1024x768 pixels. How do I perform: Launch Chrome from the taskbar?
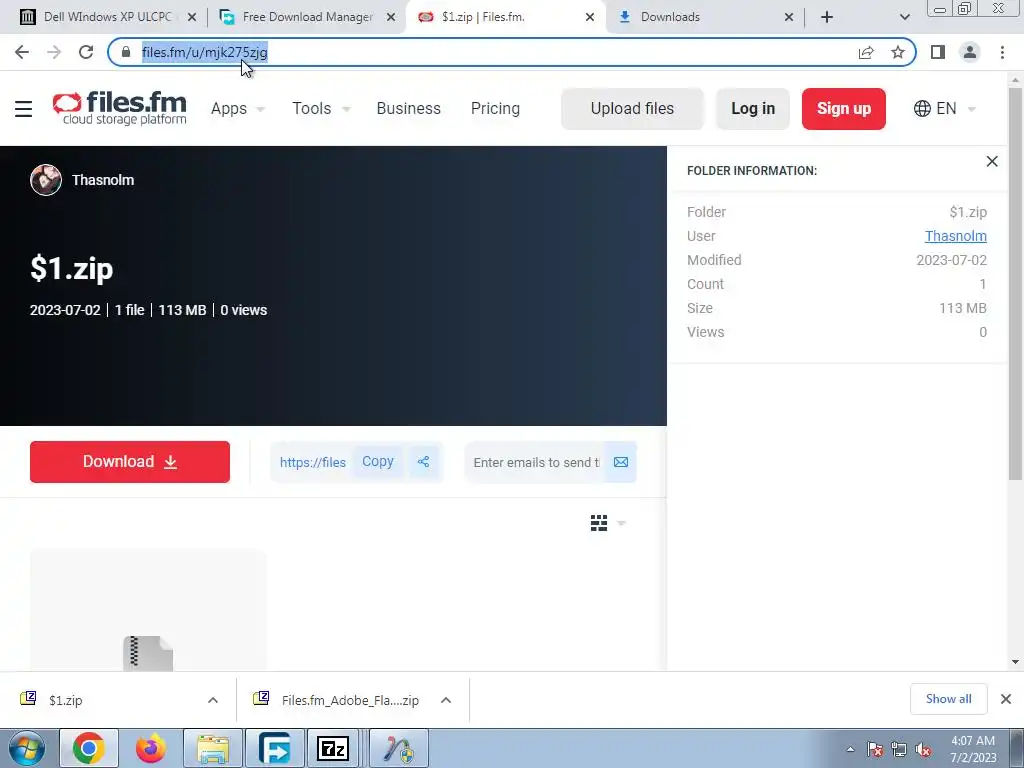coord(89,748)
